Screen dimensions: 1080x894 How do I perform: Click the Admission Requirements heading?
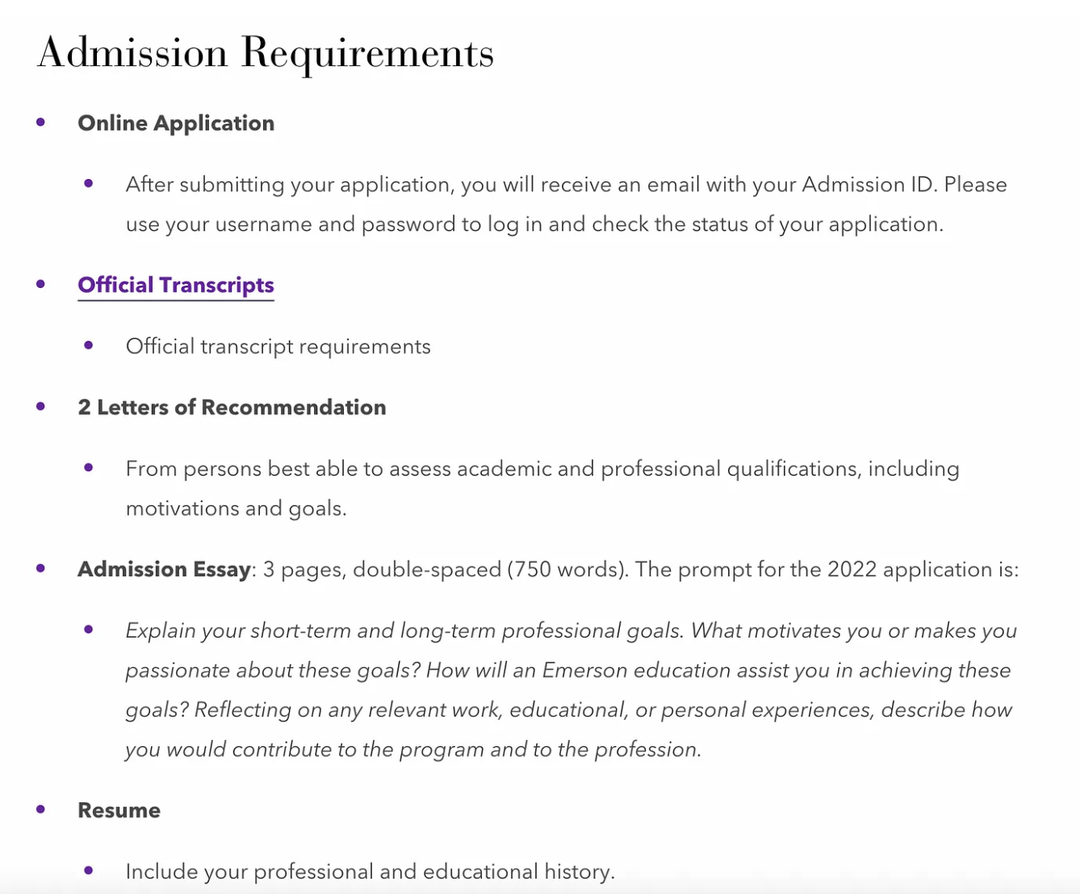click(x=265, y=53)
